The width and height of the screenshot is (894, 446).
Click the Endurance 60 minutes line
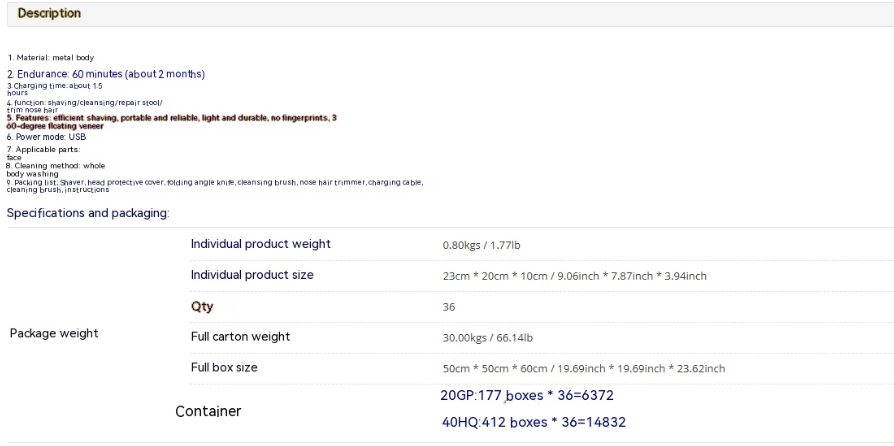pos(106,74)
